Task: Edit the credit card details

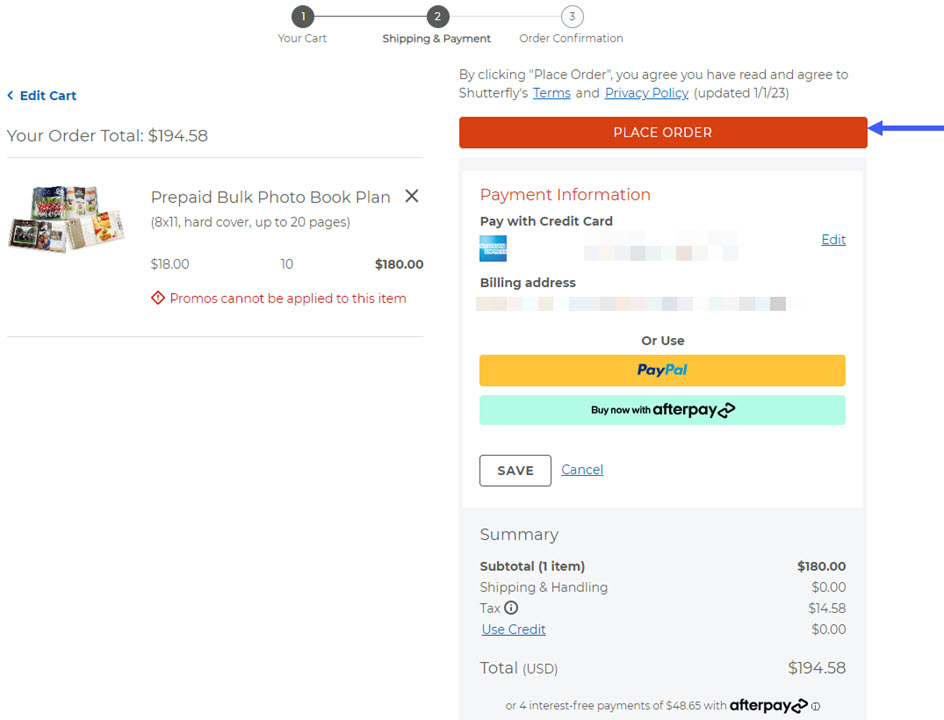Action: (x=833, y=240)
